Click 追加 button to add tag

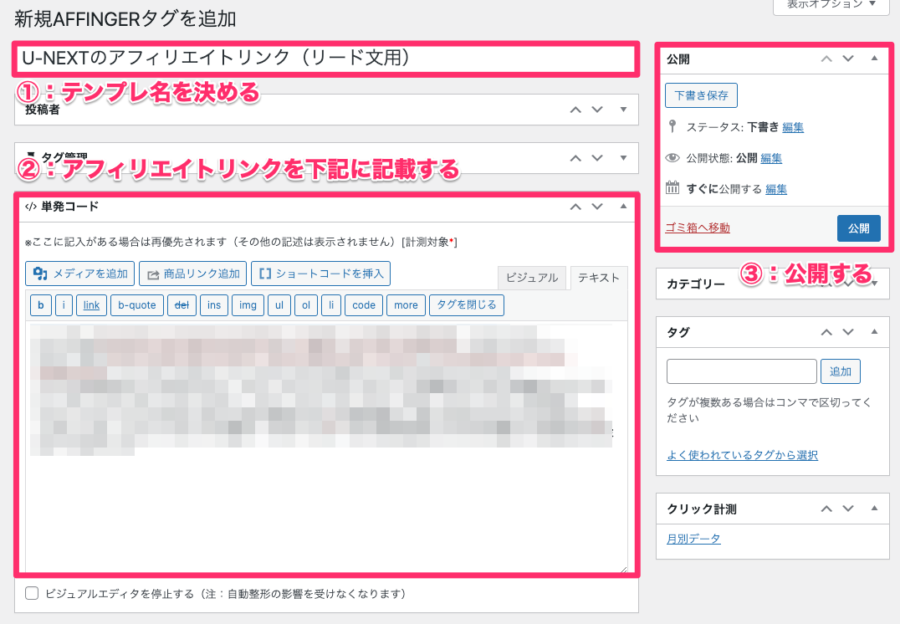(x=840, y=371)
